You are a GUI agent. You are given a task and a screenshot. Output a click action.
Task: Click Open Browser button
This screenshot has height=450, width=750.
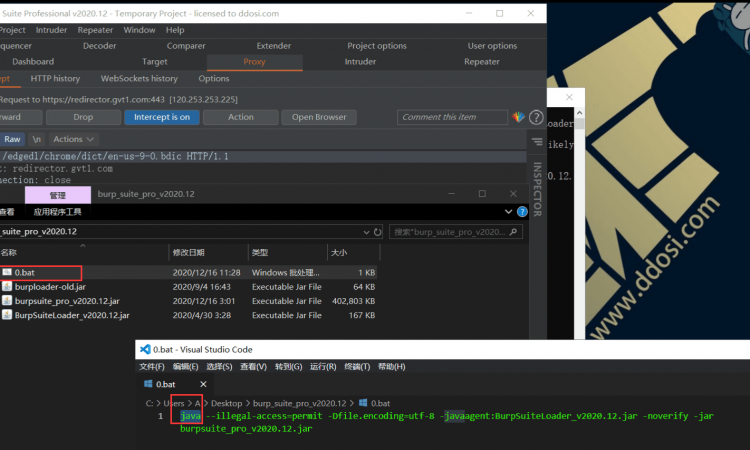pyautogui.click(x=319, y=117)
